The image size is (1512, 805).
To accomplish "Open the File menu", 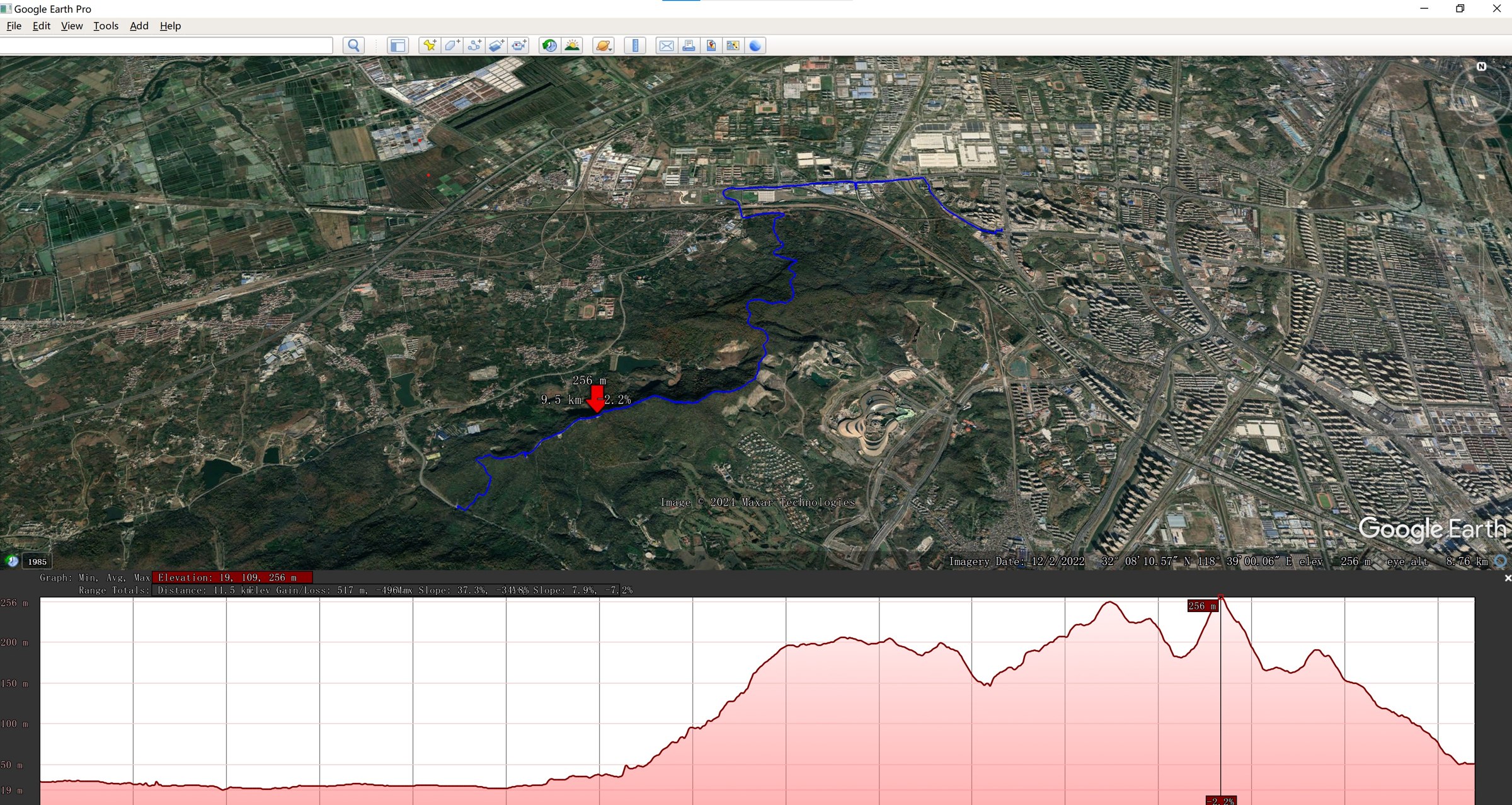I will [x=14, y=26].
